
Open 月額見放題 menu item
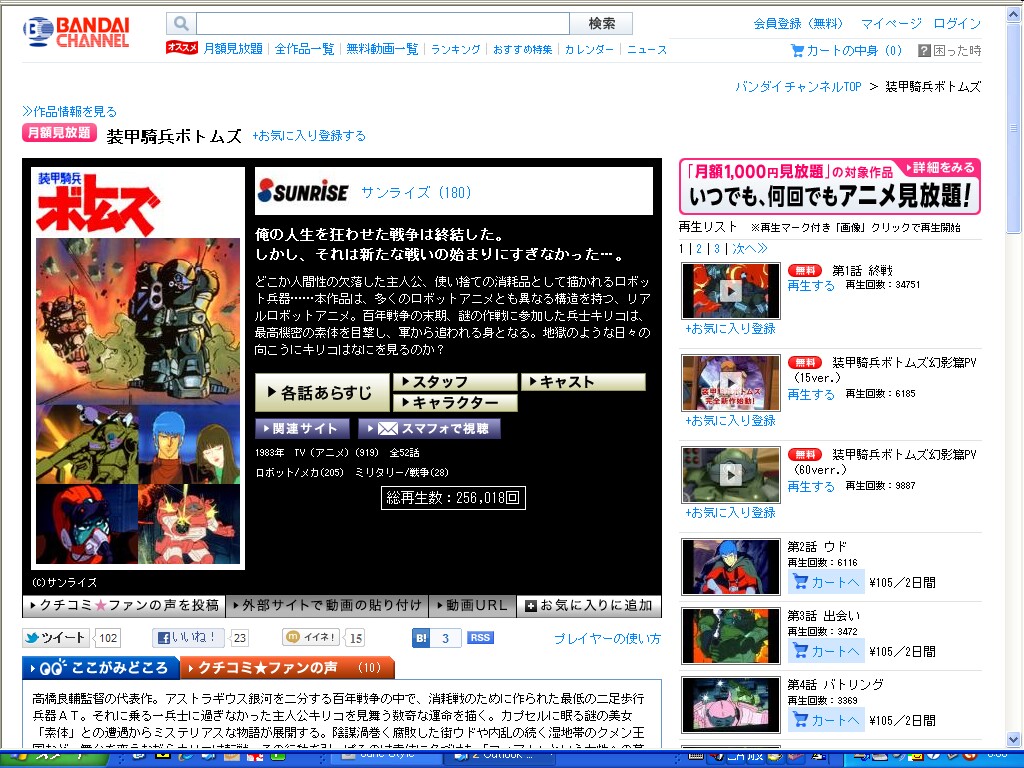coord(233,49)
